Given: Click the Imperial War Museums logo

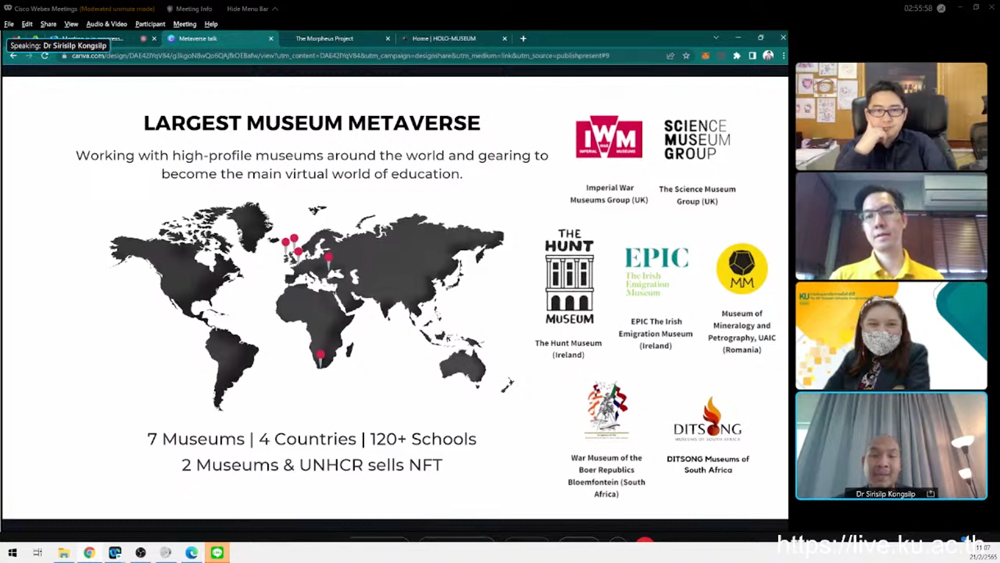Looking at the screenshot, I should coord(608,136).
